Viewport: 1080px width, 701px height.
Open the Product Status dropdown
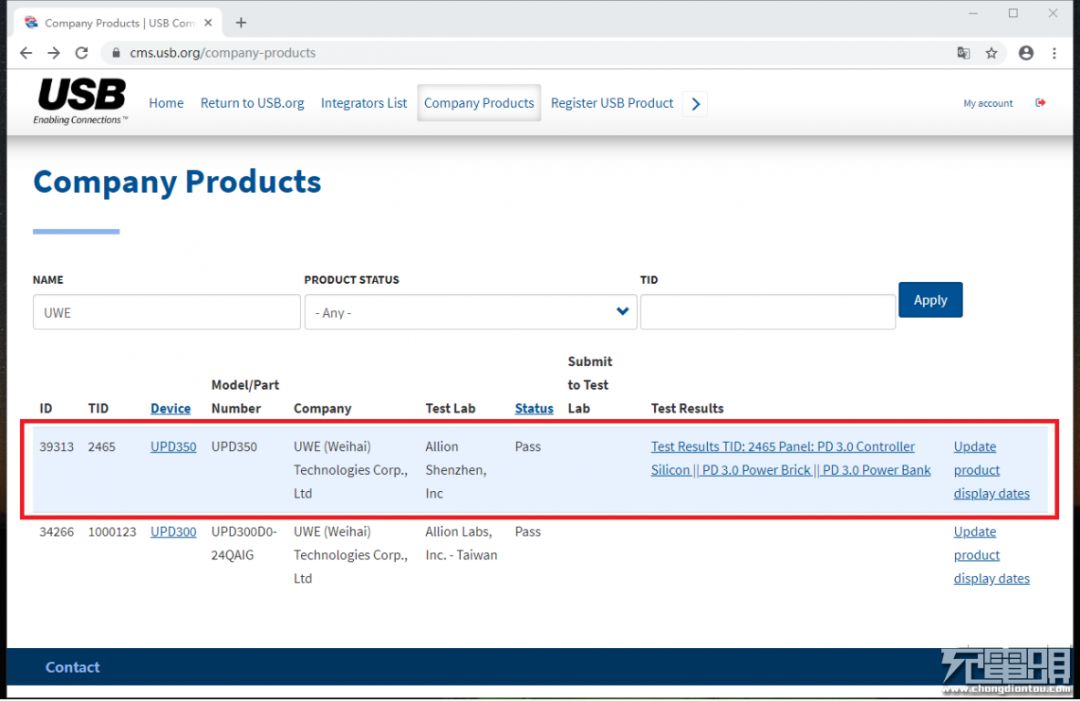[x=470, y=313]
